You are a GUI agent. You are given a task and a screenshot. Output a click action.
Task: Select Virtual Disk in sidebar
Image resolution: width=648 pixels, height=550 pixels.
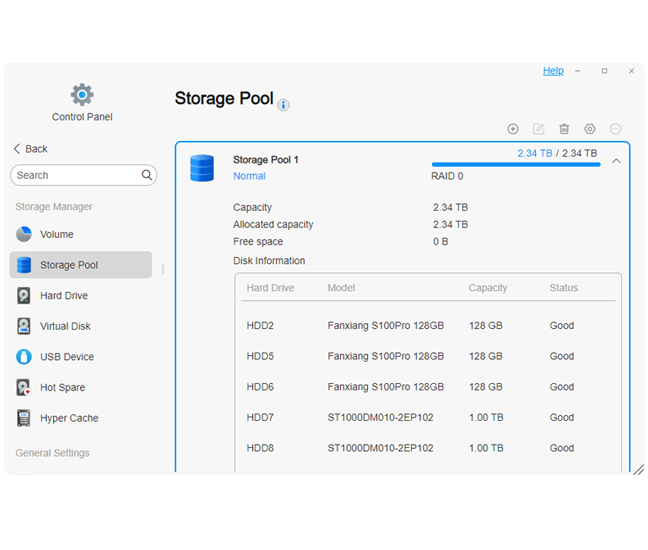(65, 327)
